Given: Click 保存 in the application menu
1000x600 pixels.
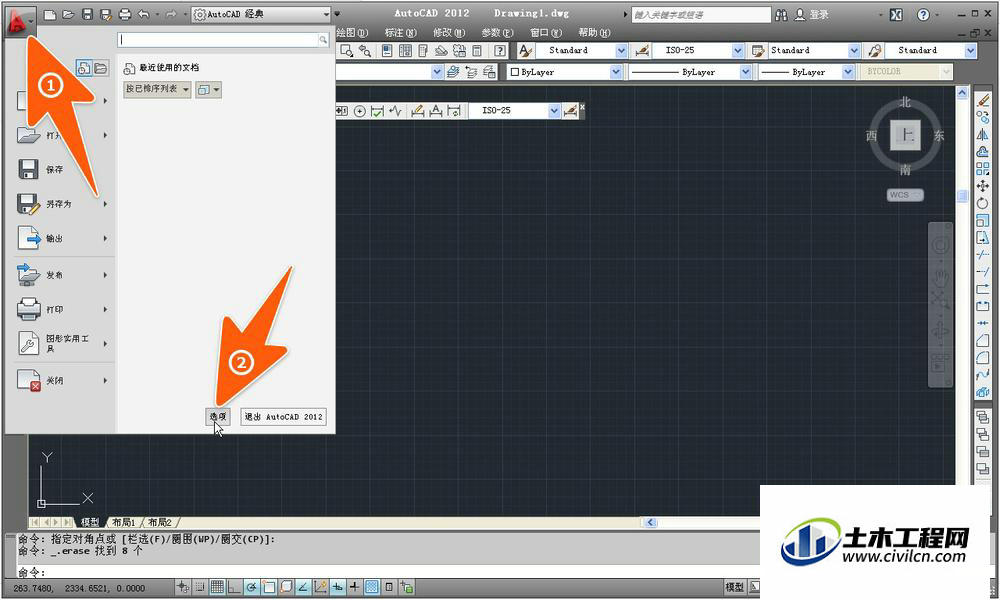Looking at the screenshot, I should pos(54,170).
